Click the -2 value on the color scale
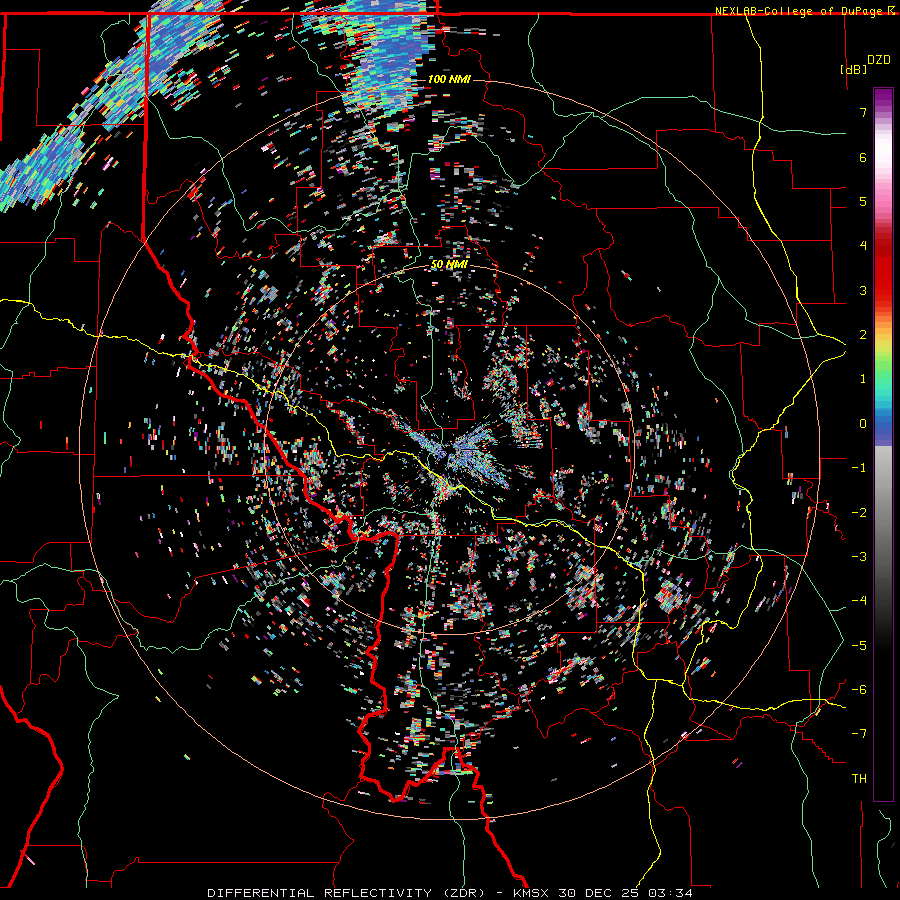Viewport: 900px width, 900px height. [859, 513]
